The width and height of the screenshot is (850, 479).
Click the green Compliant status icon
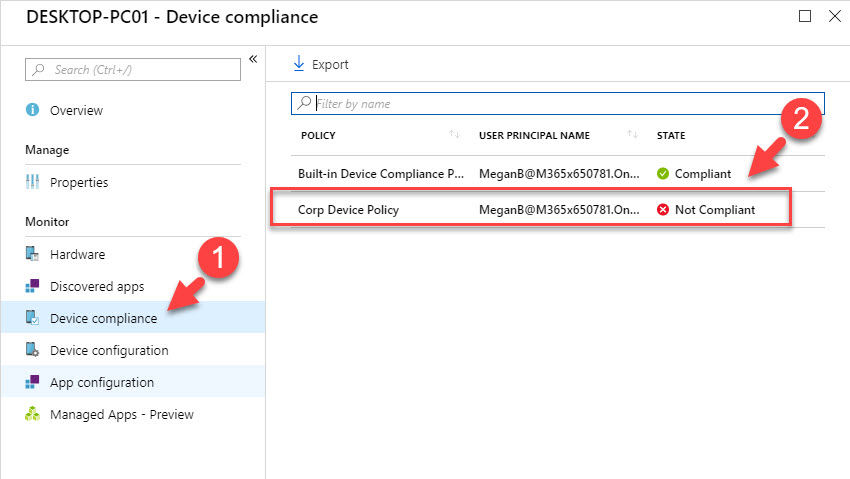[662, 173]
